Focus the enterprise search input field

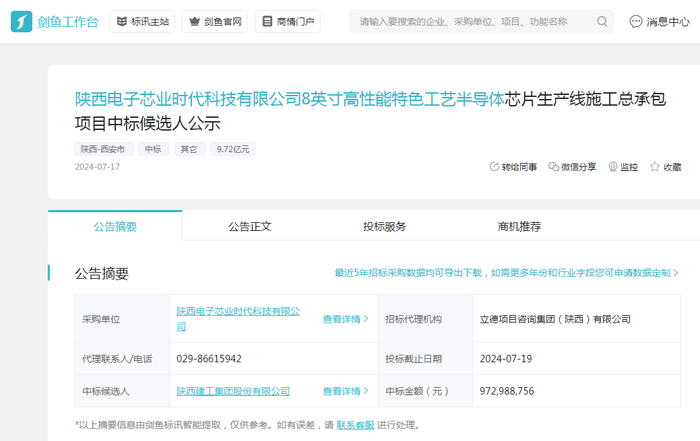coord(470,21)
